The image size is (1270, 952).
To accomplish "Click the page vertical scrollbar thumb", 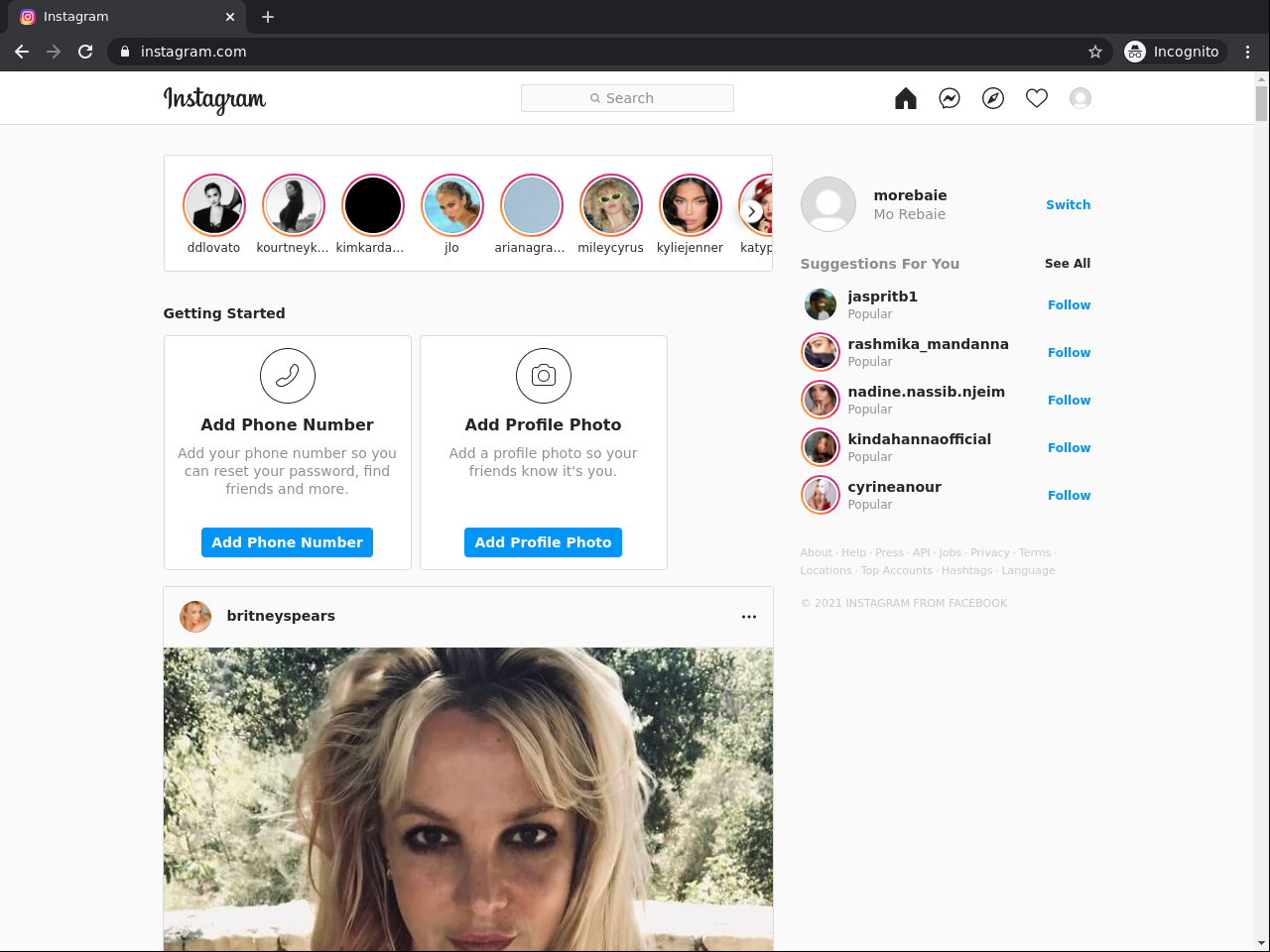I will pos(1262,103).
